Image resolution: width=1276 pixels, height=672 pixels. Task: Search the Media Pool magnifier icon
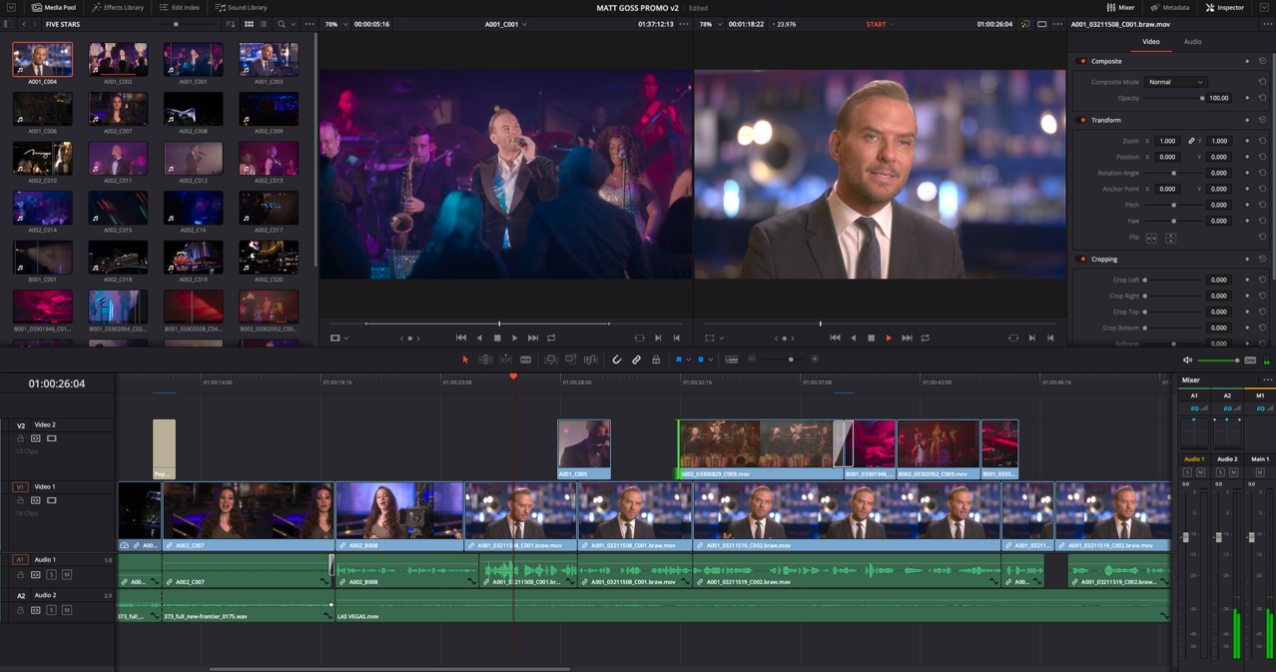[281, 24]
